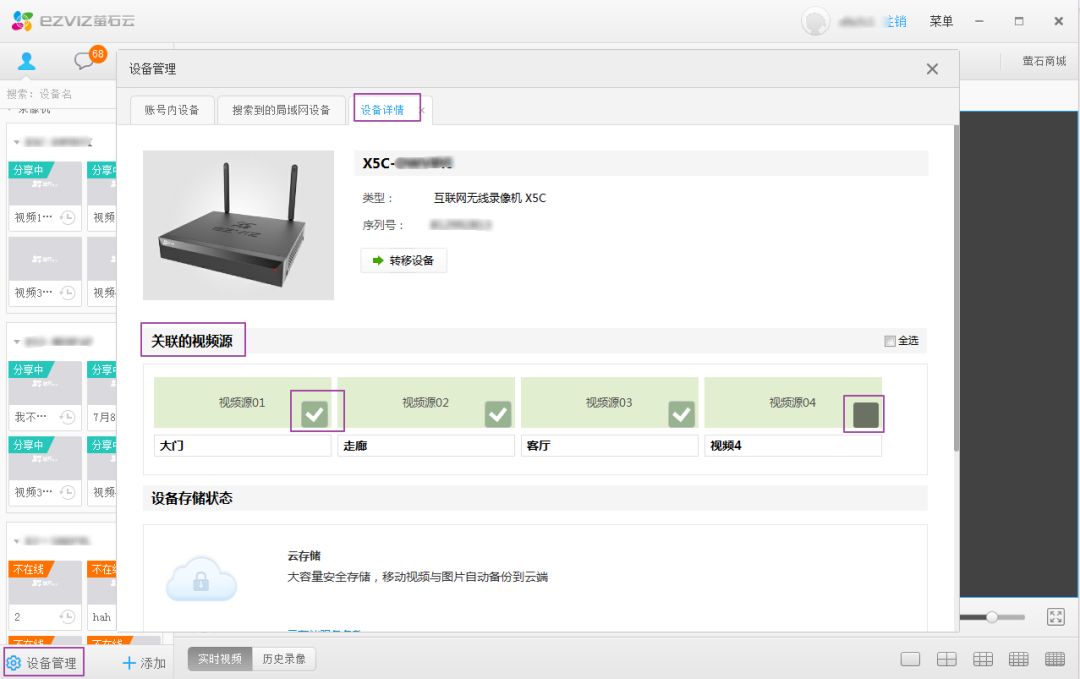Switch to nine-window grid layout
This screenshot has height=679, width=1080.
click(982, 659)
